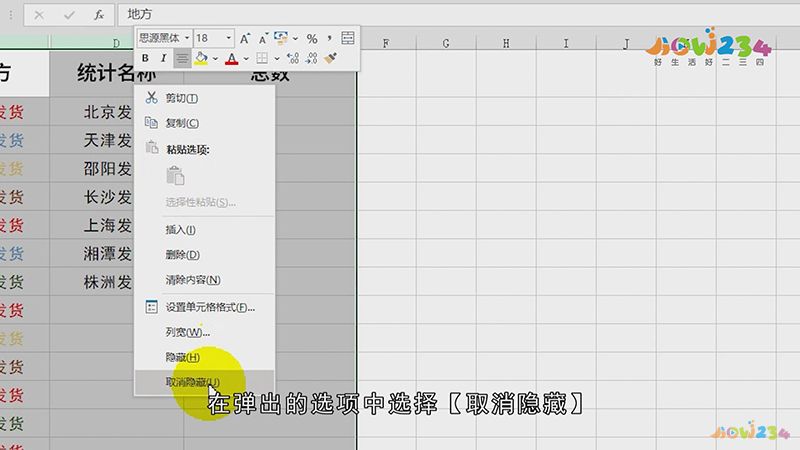Select column H header
Viewport: 800px width, 450px height.
(x=506, y=43)
